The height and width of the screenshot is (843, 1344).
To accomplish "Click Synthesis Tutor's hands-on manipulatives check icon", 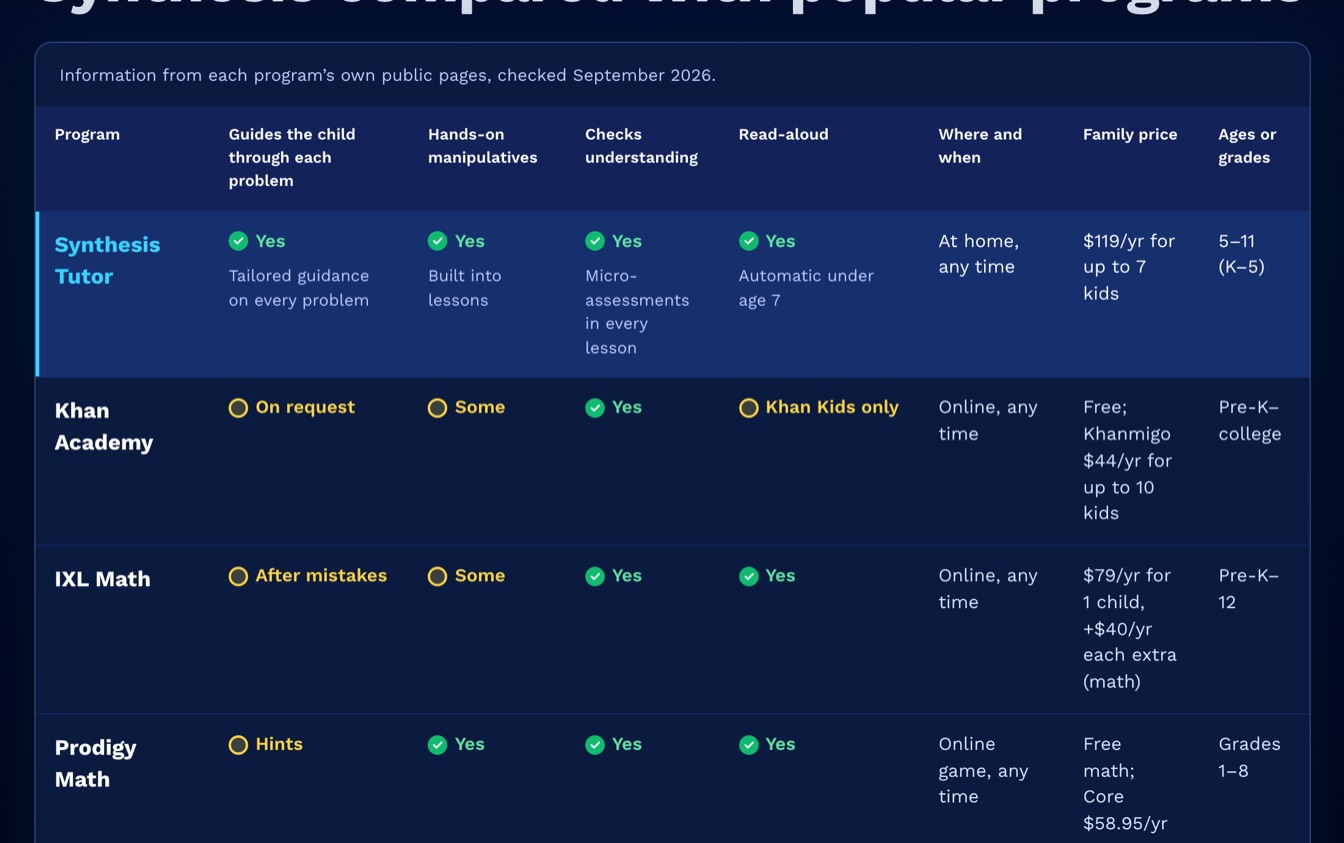I will point(437,241).
